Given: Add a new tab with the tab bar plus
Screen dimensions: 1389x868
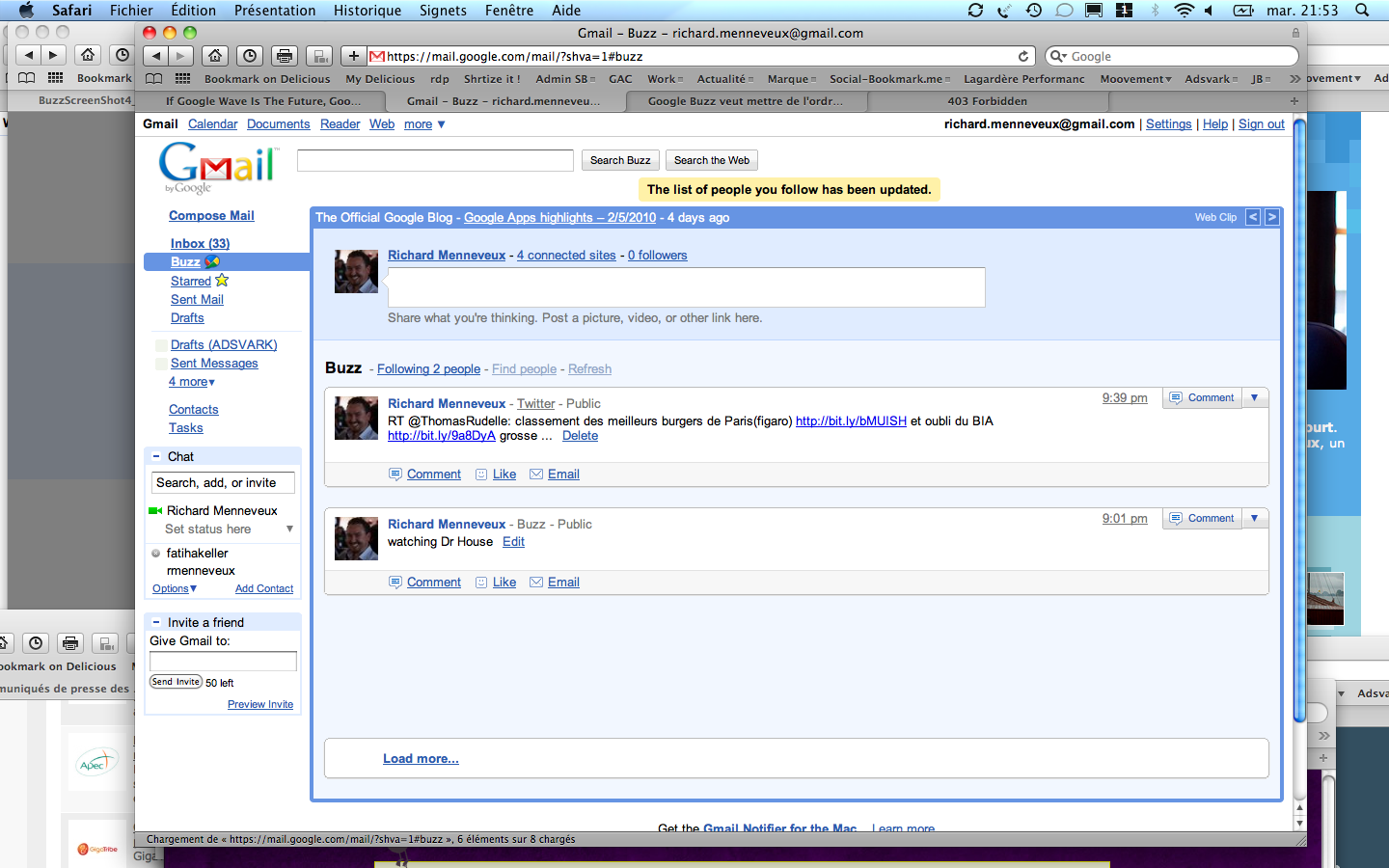Looking at the screenshot, I should [1294, 100].
